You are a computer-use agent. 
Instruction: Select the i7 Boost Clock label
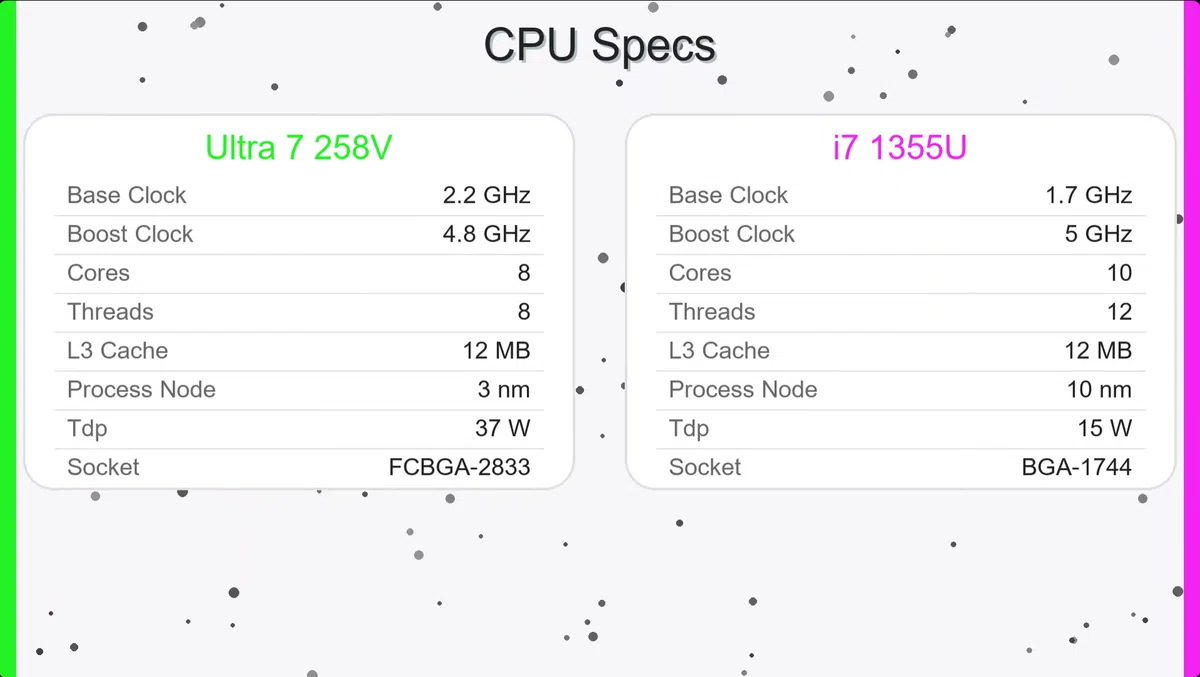(731, 234)
